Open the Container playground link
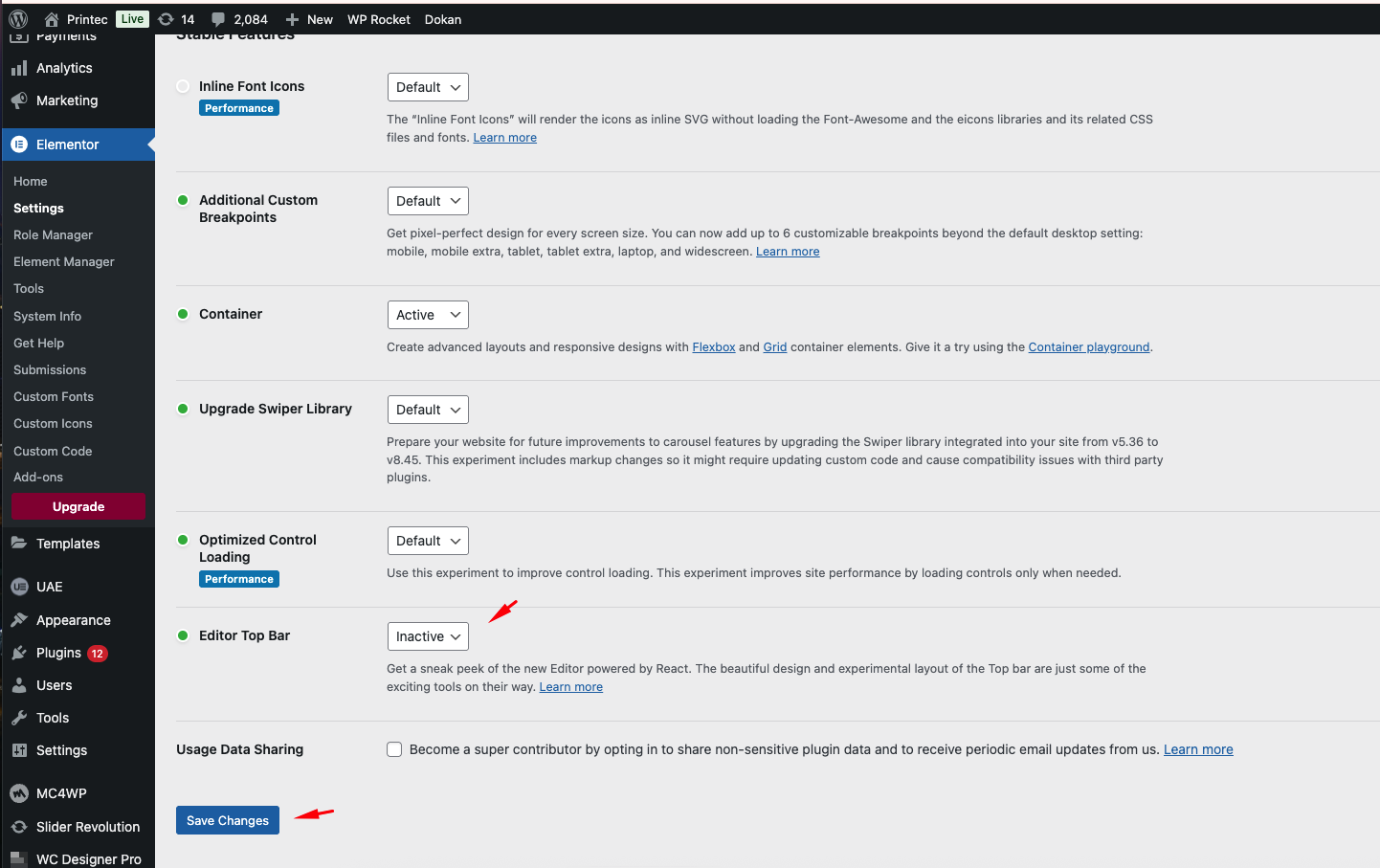 1089,347
